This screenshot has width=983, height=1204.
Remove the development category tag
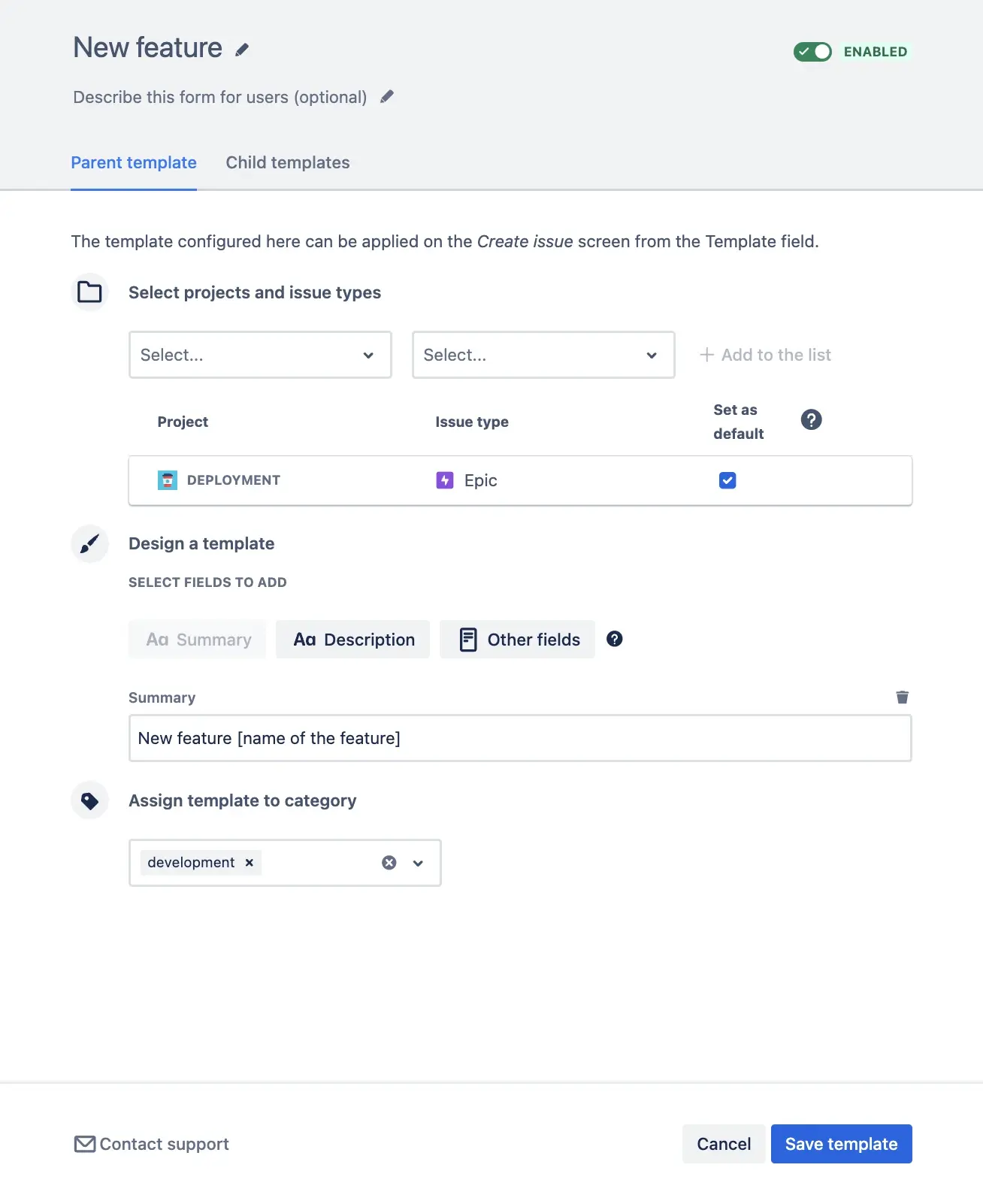[250, 863]
